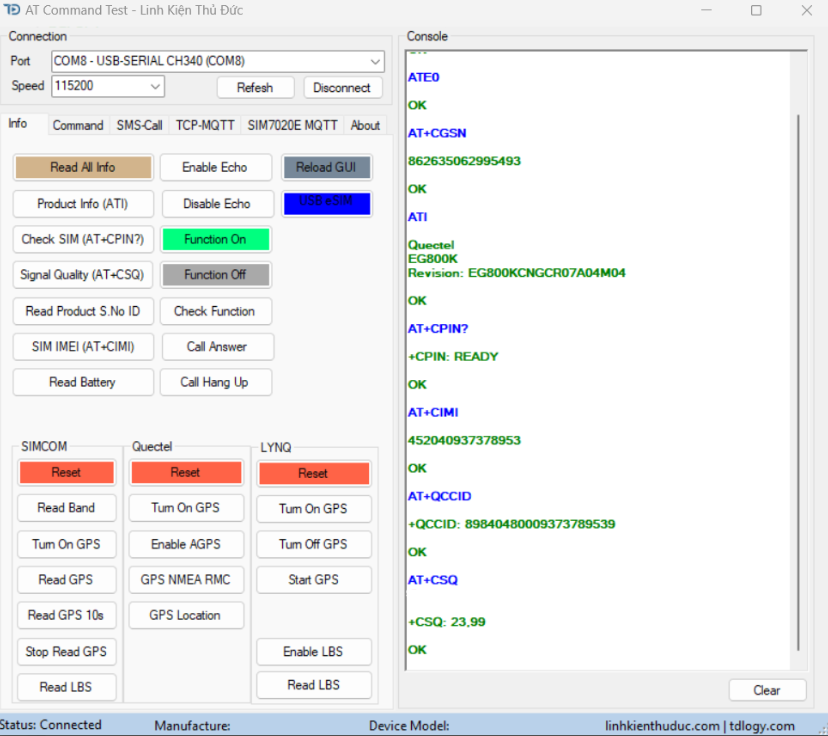The height and width of the screenshot is (736, 828).
Task: Click Call Answer
Action: (217, 346)
